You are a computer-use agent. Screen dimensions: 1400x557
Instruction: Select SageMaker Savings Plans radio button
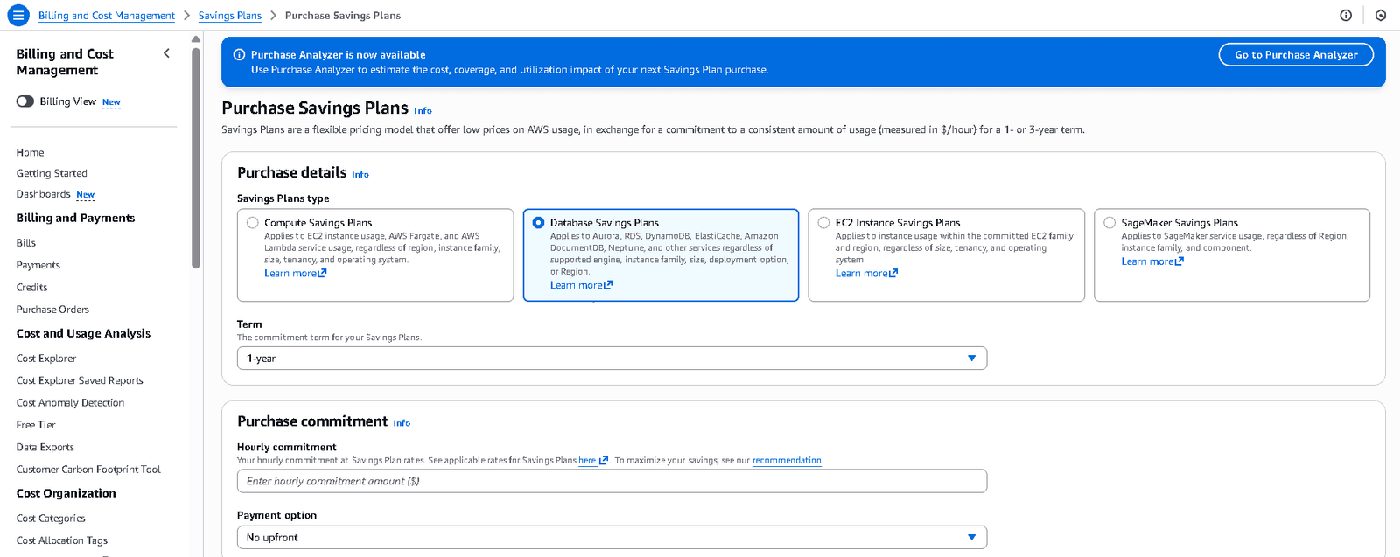point(1110,223)
